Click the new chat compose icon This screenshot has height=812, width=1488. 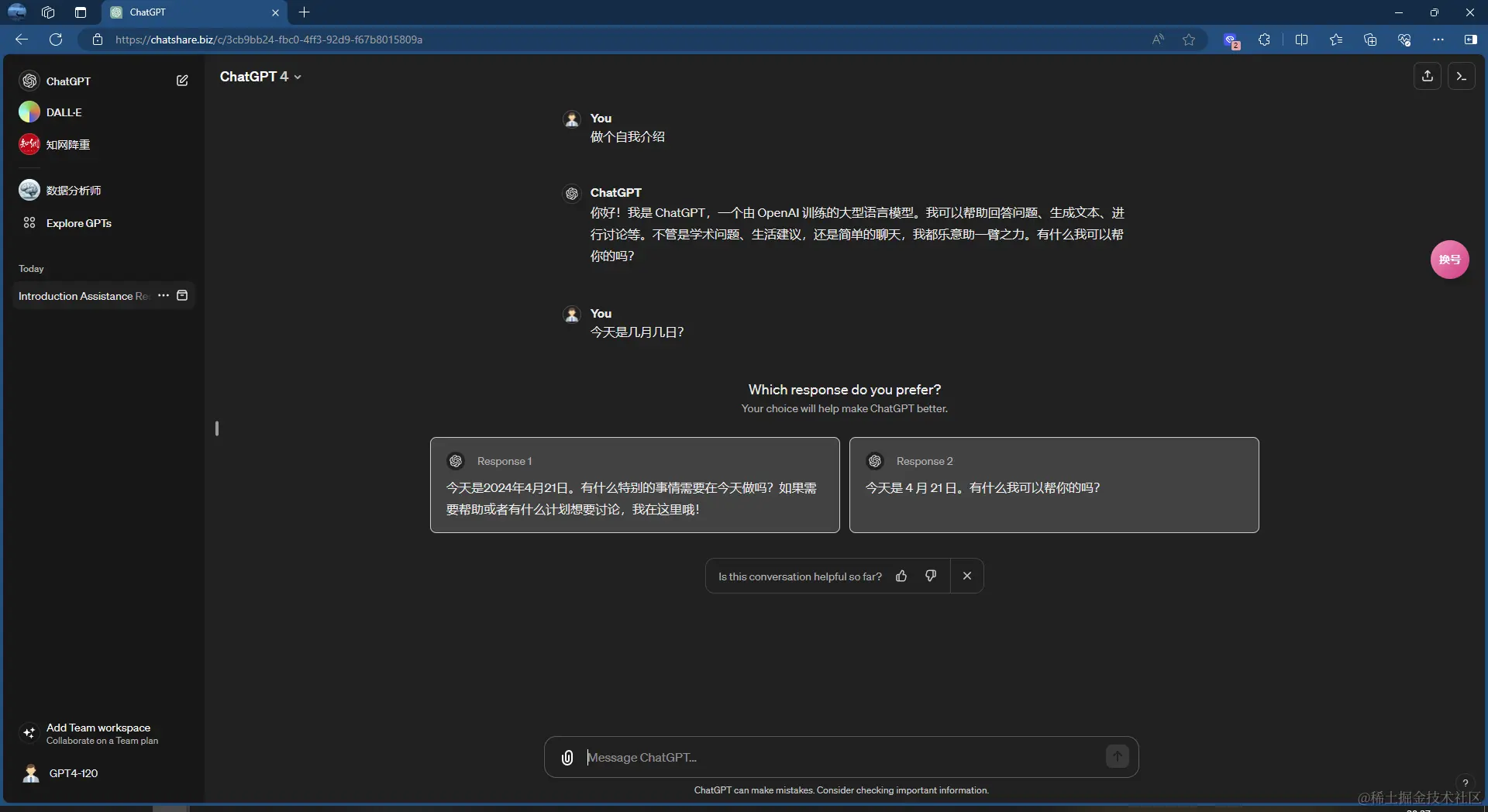[182, 81]
